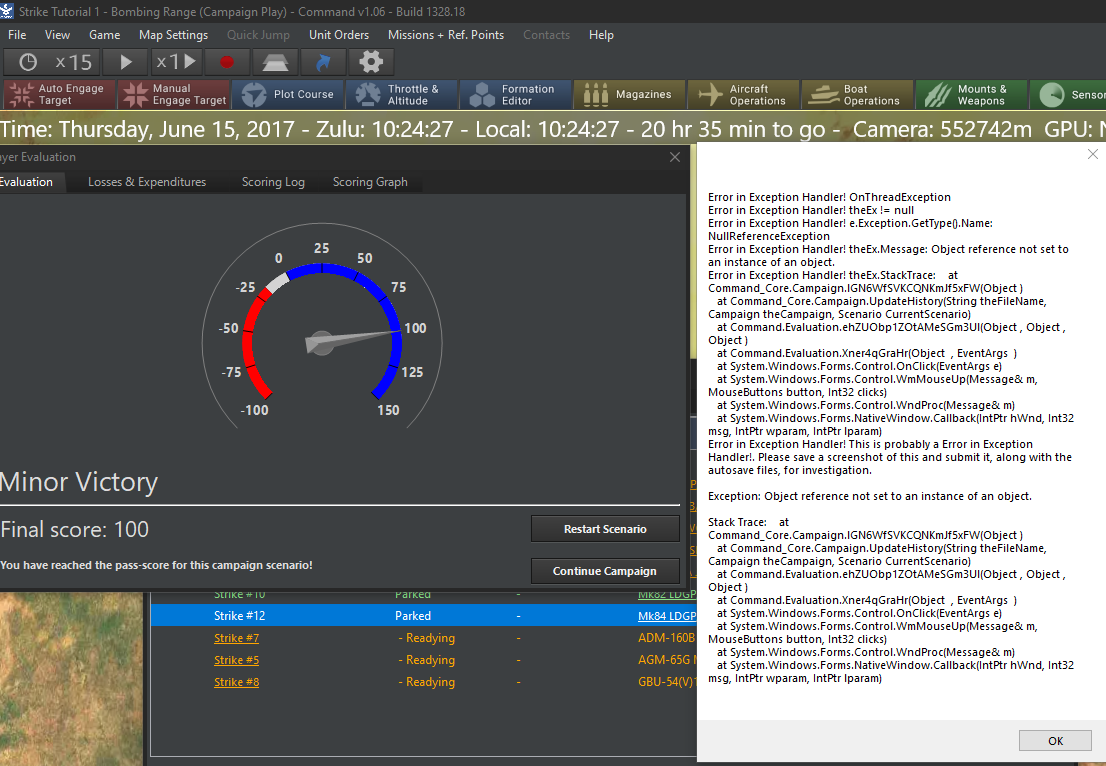Click Auto Engage Target button

tap(59, 95)
